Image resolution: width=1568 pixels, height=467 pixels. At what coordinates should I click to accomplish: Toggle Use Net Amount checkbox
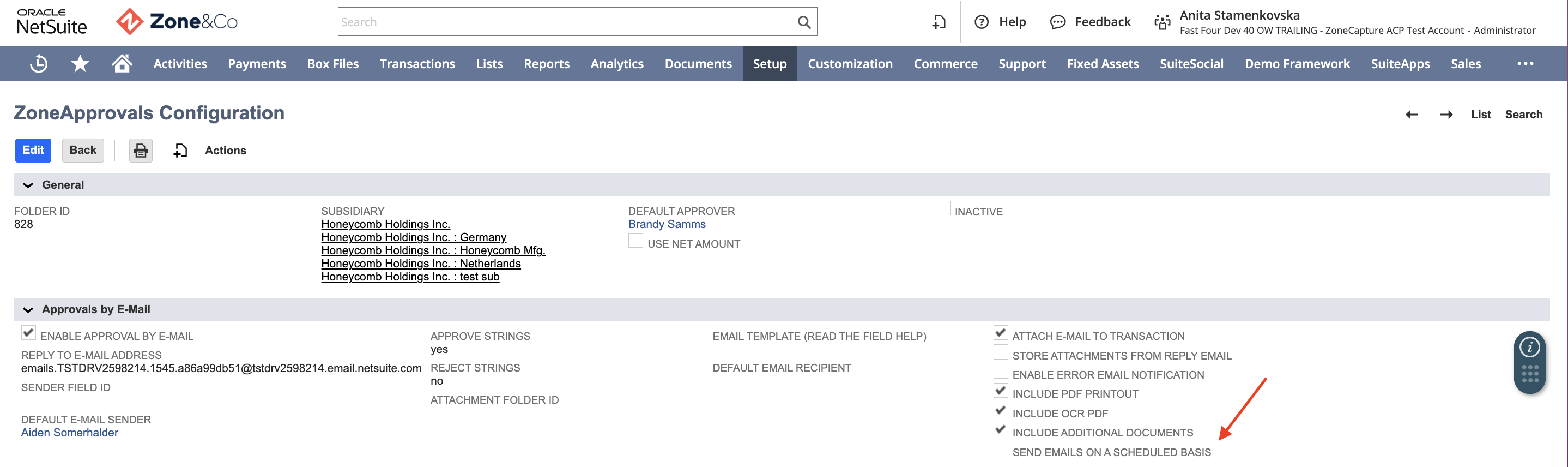[x=635, y=241]
